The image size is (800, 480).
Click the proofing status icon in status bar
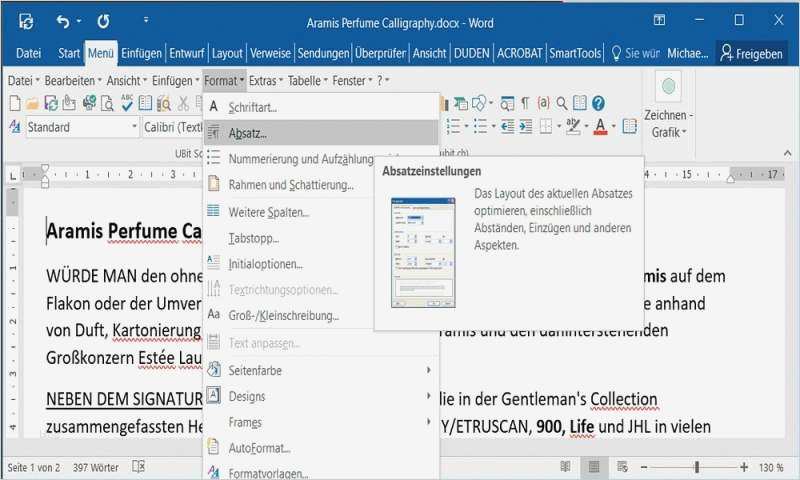138,466
